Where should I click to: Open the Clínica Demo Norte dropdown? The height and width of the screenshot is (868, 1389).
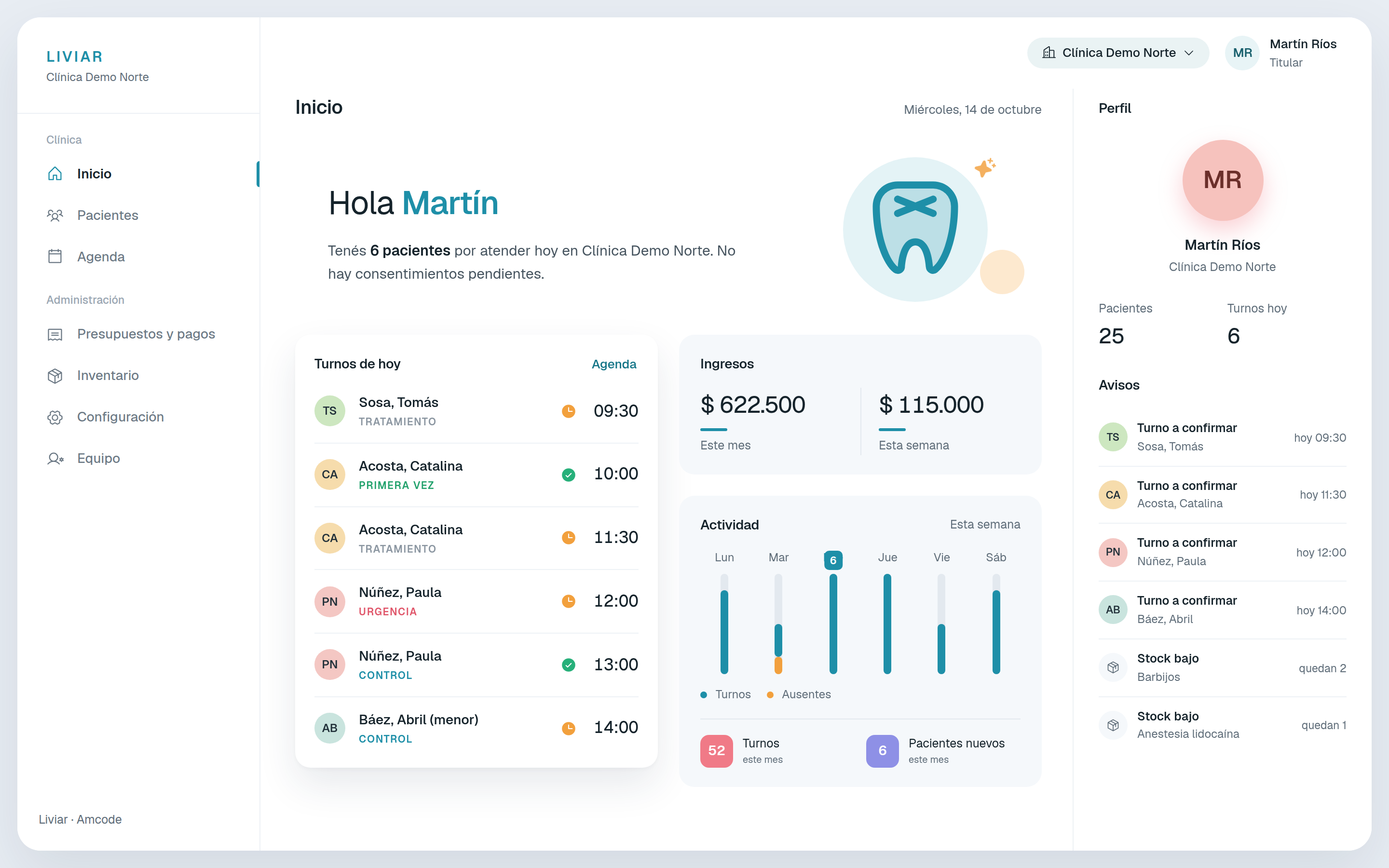tap(1117, 53)
